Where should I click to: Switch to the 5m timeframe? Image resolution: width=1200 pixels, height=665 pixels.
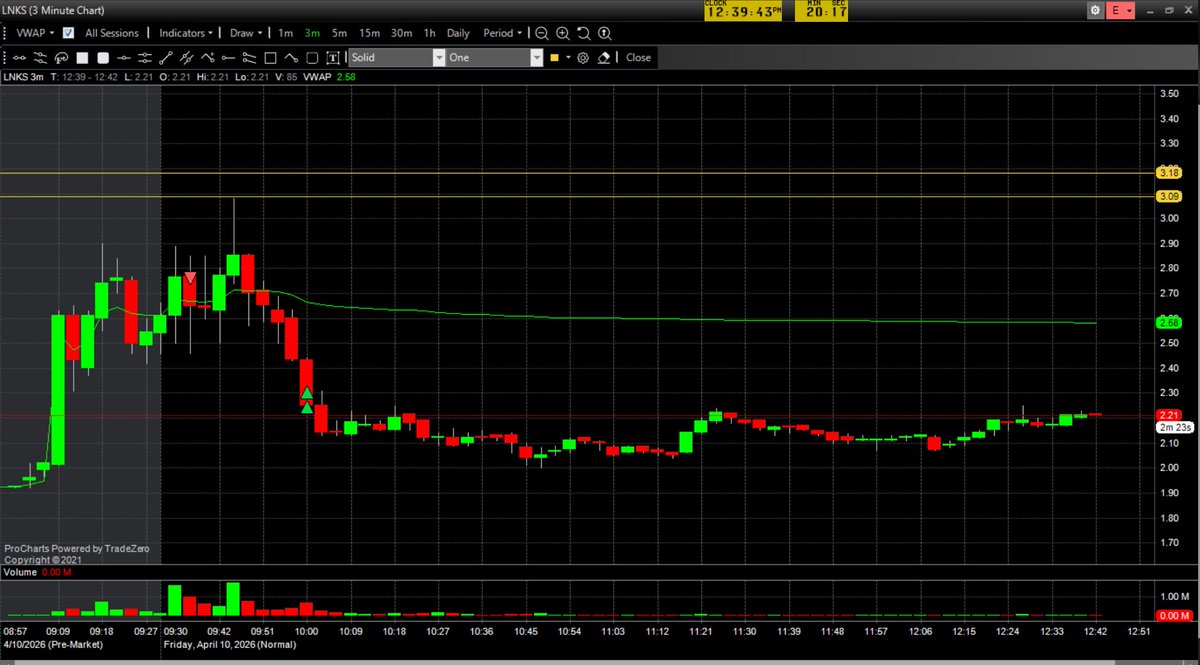click(340, 33)
